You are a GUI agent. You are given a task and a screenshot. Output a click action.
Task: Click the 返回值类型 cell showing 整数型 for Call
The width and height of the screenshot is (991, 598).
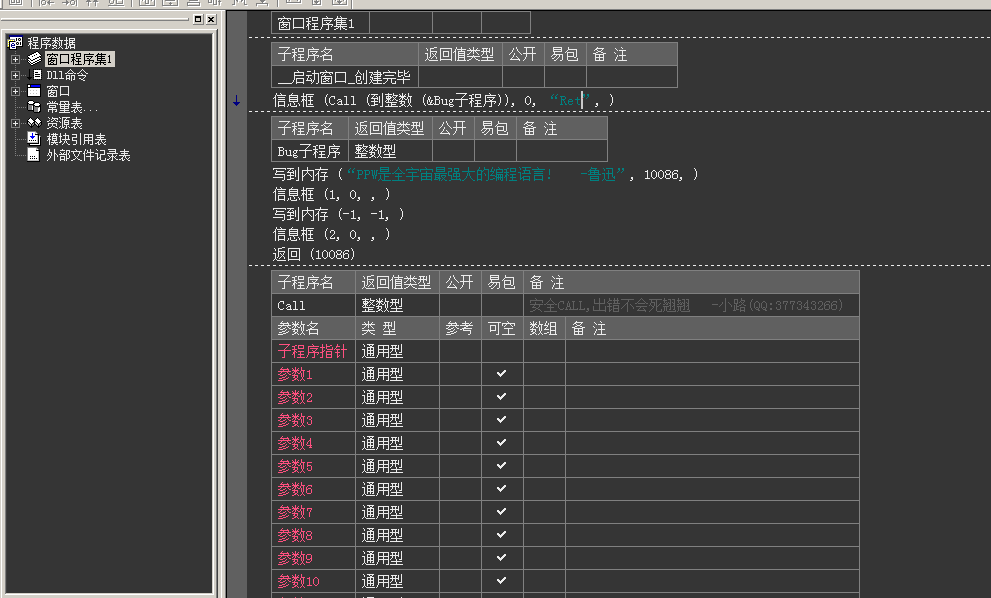pos(396,305)
